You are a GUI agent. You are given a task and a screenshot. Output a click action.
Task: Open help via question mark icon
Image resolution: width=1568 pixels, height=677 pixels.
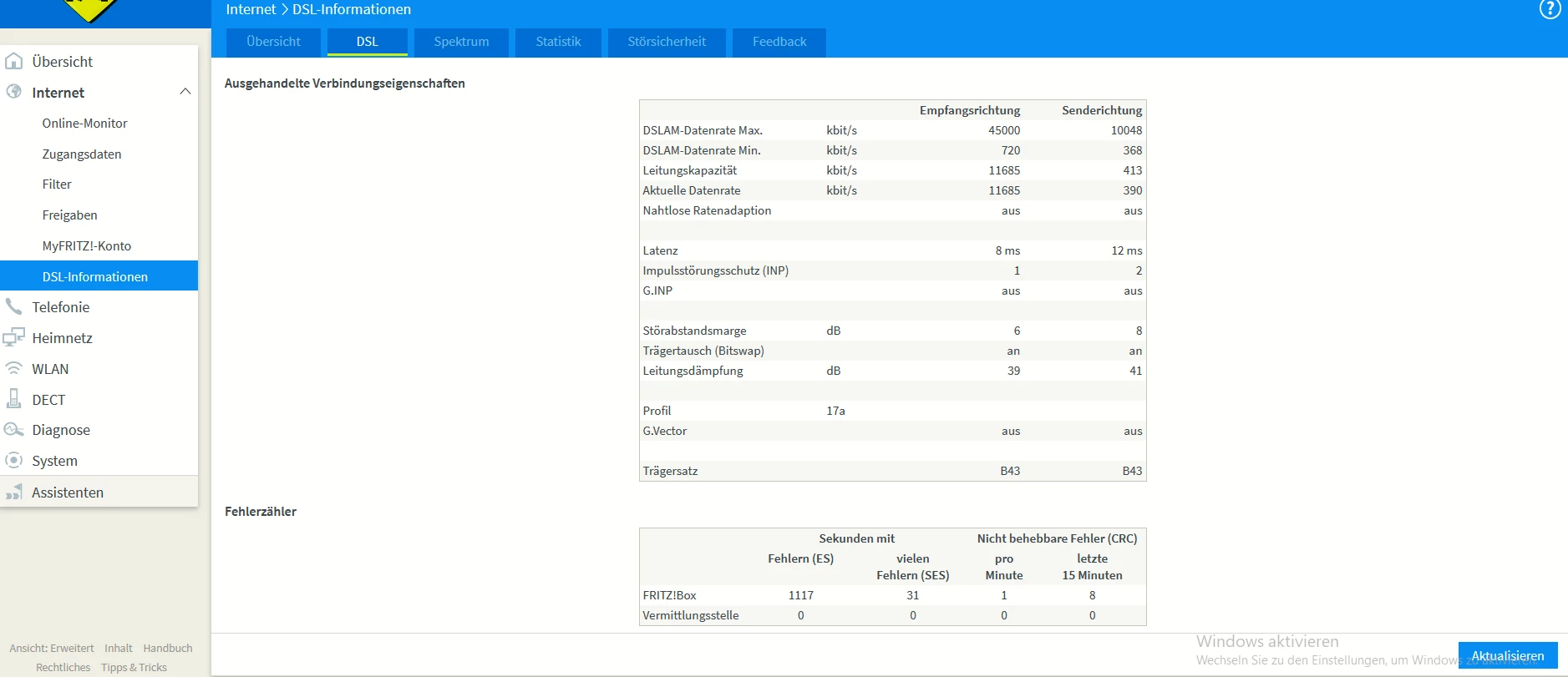pyautogui.click(x=1550, y=9)
